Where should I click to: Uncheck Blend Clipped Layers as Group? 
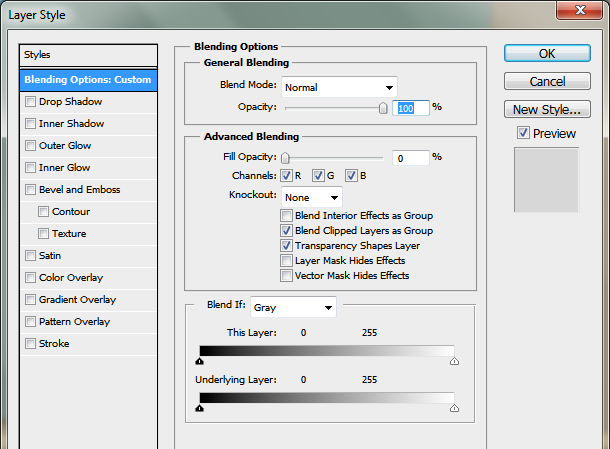[x=286, y=231]
